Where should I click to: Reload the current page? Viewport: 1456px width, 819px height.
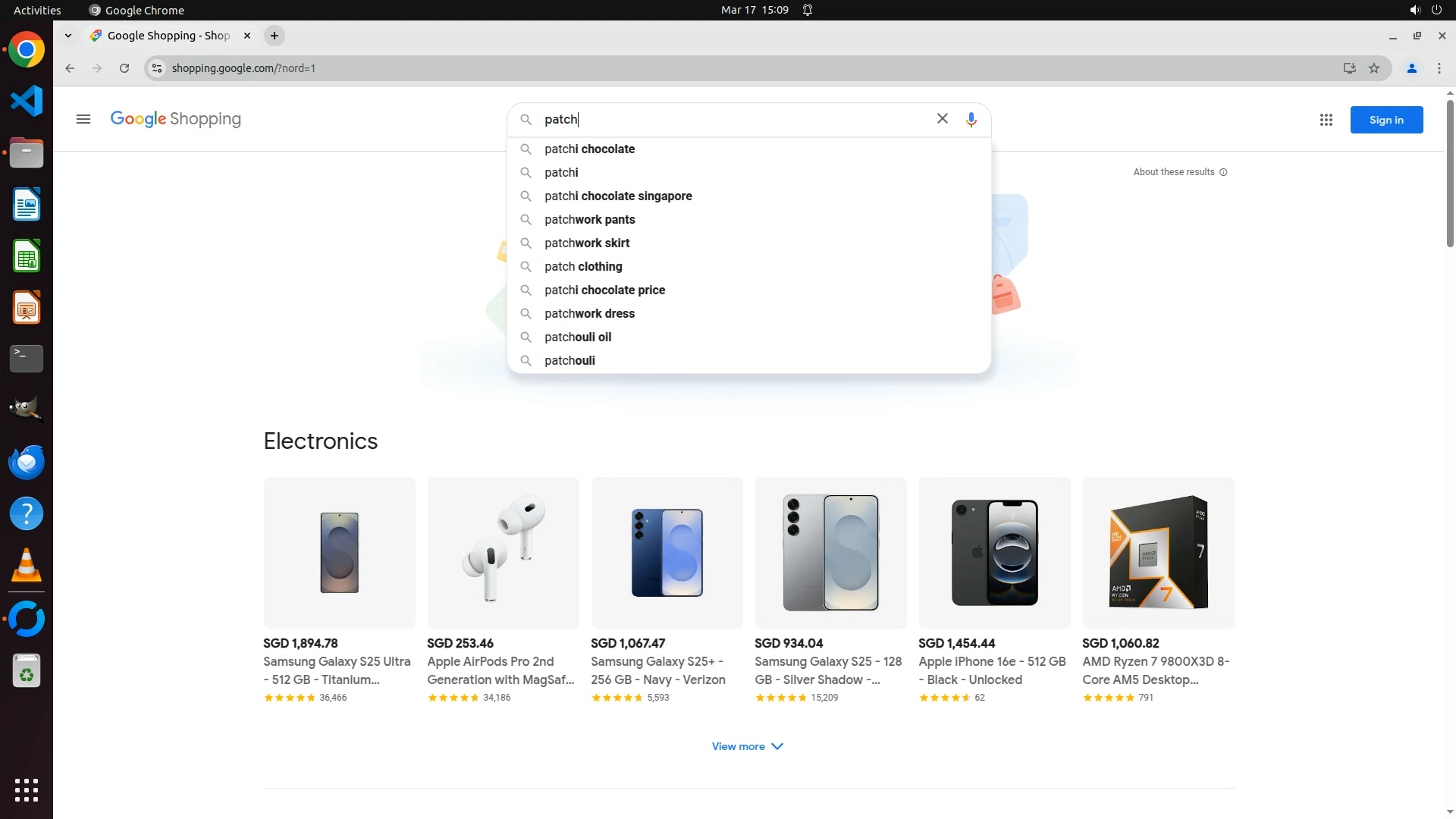coord(124,68)
